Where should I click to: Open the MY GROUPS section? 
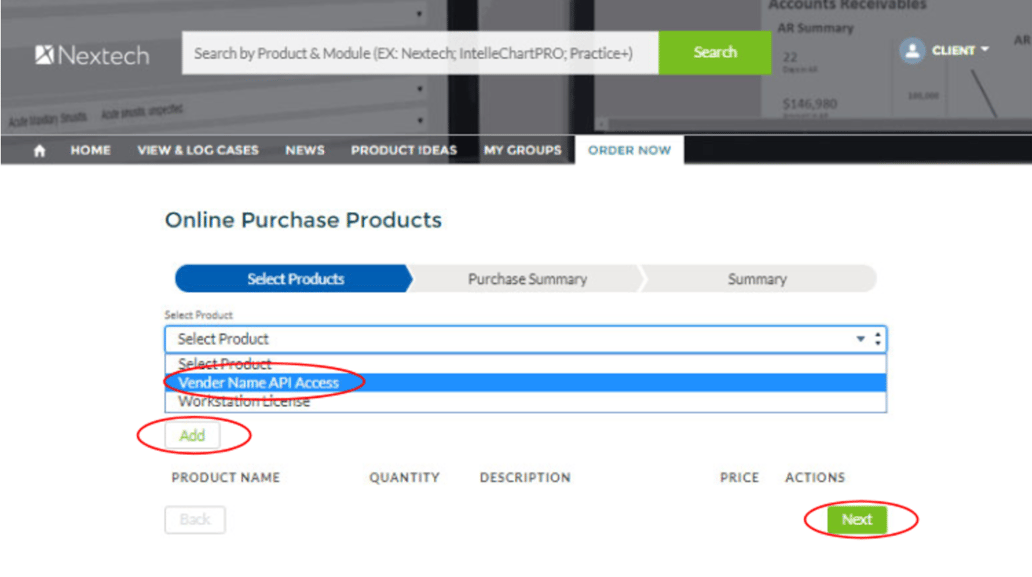[524, 150]
